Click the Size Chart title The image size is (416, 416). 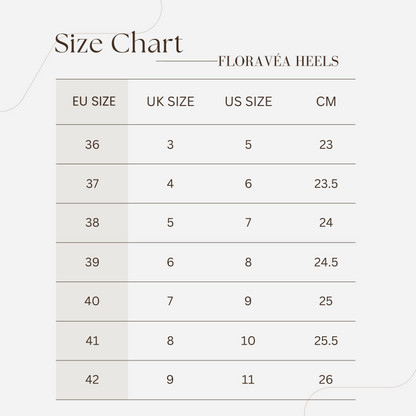point(118,43)
